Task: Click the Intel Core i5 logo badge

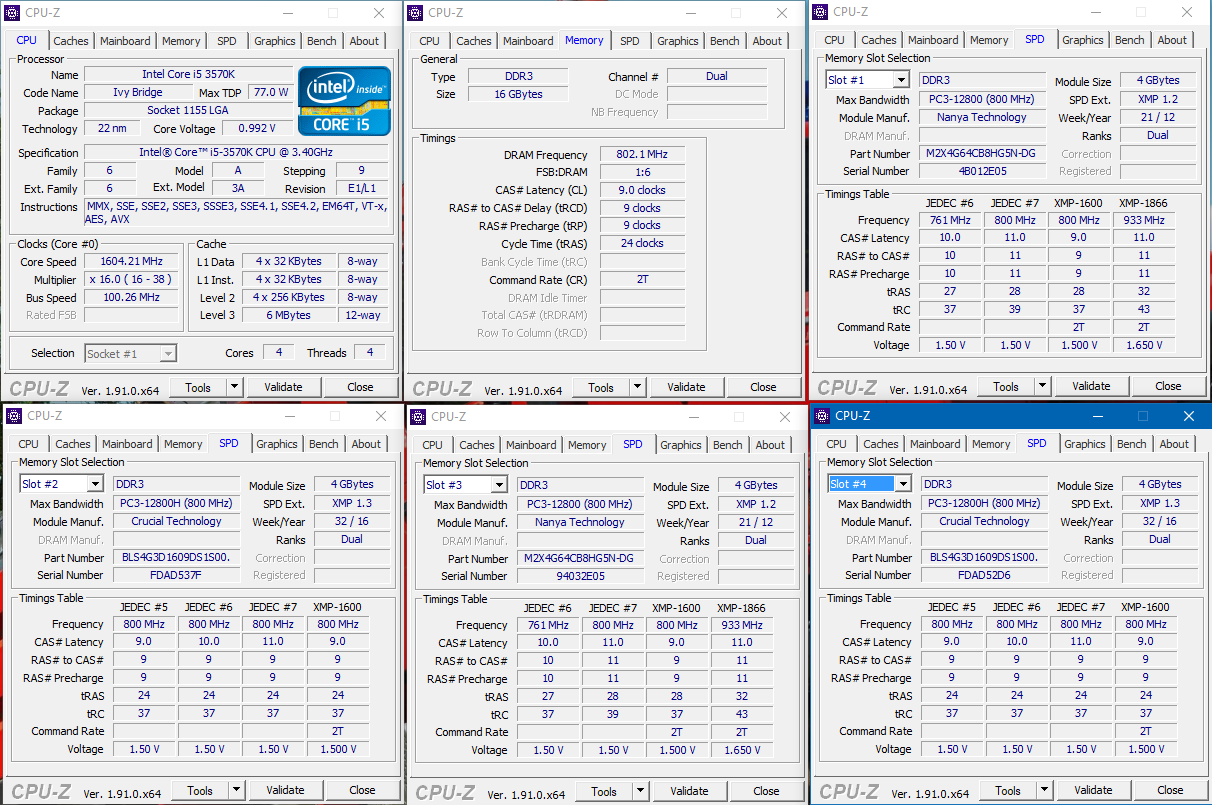Action: [344, 100]
